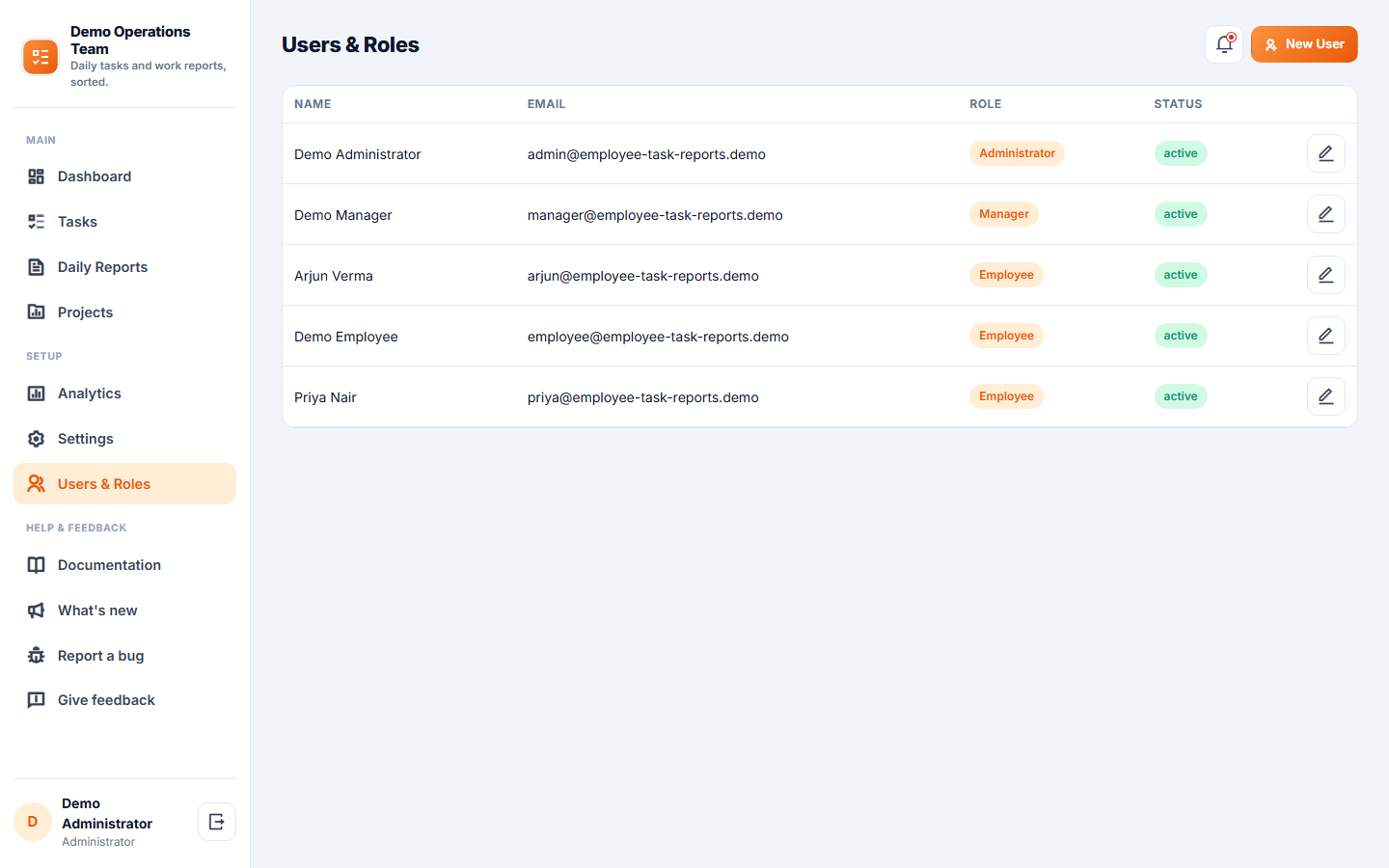Edit the Demo Manager user row
Viewport: 1389px width, 868px height.
pos(1326,214)
